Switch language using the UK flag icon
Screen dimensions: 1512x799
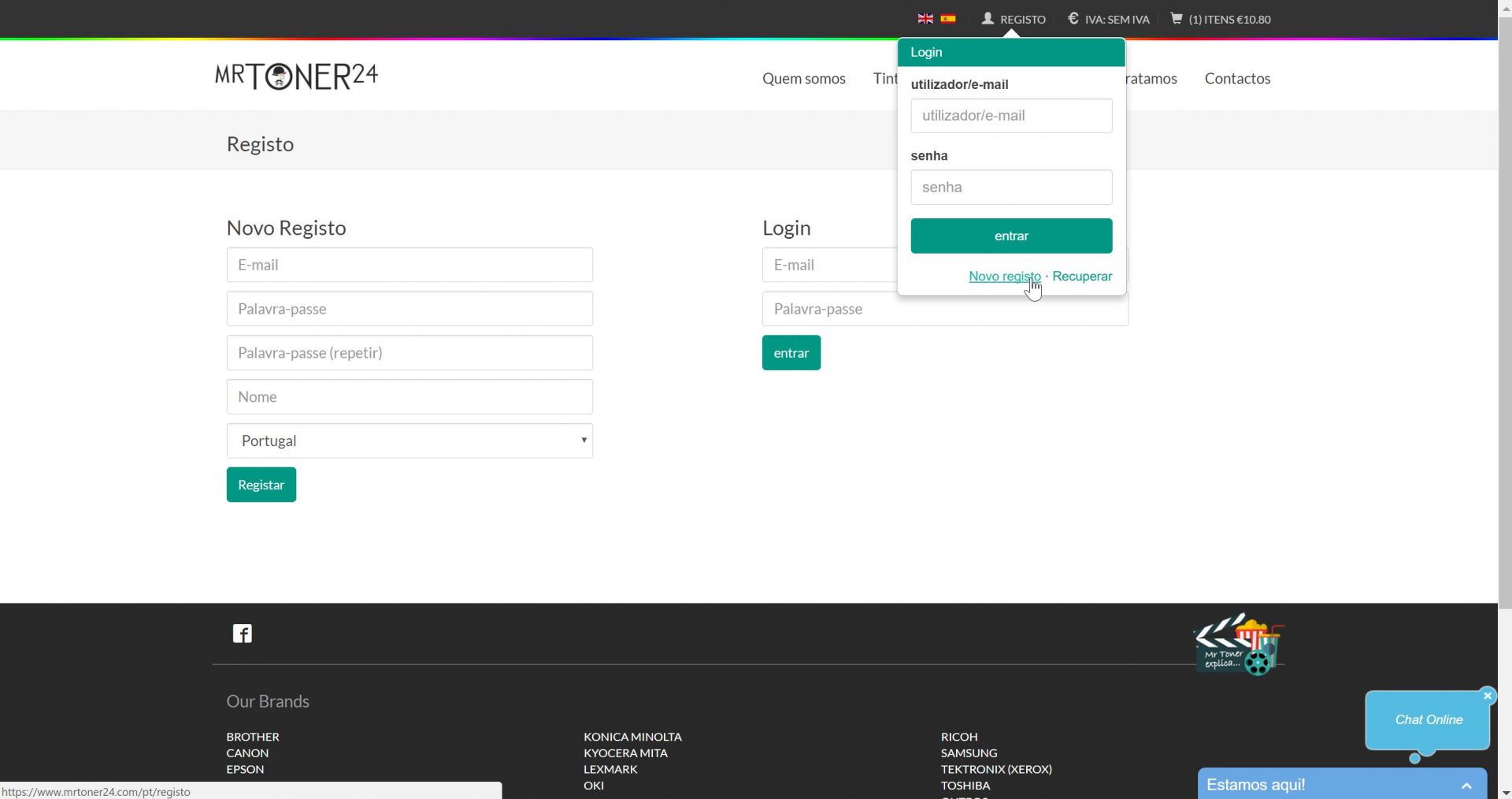coord(925,19)
